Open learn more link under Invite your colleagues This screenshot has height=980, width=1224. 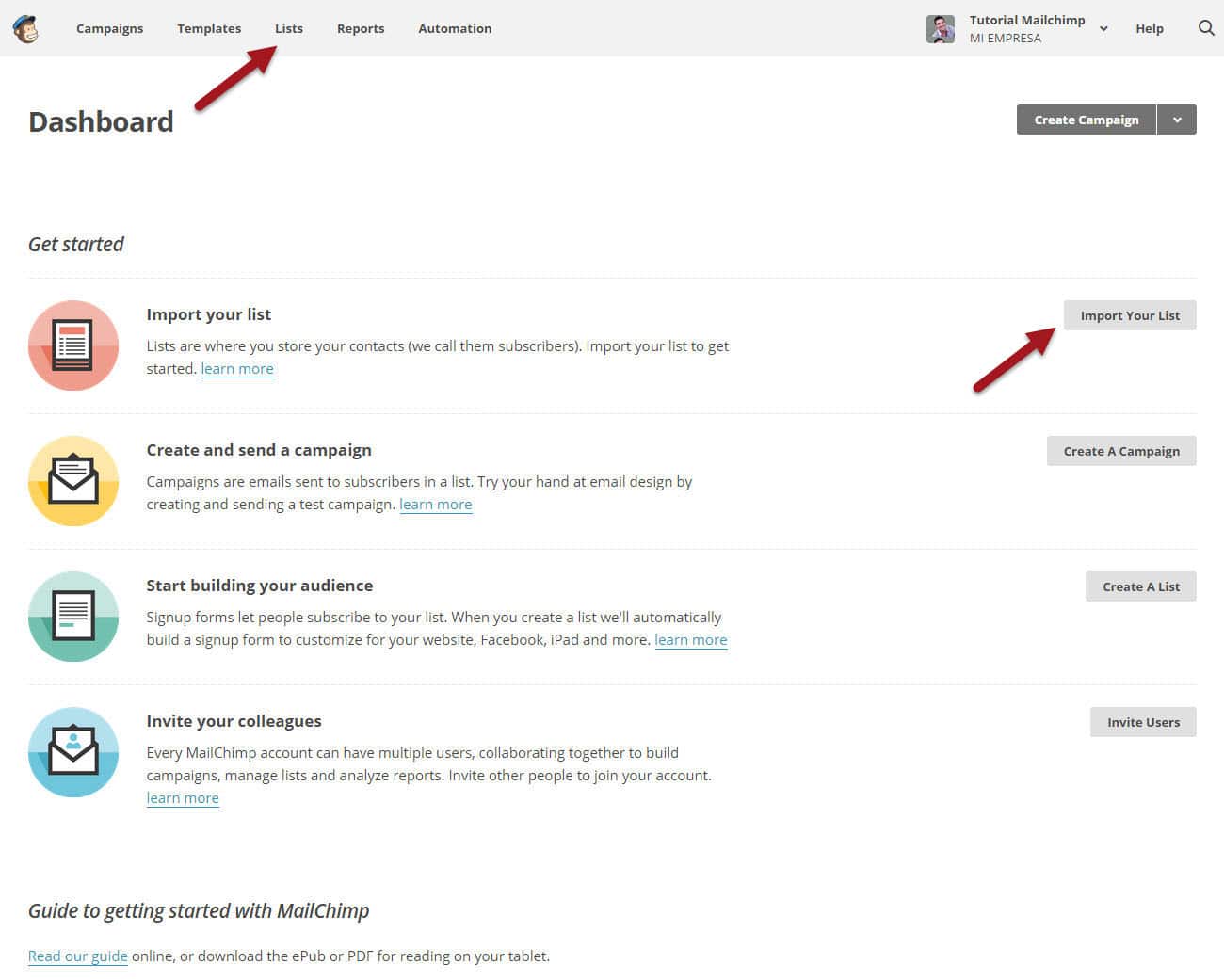183,798
